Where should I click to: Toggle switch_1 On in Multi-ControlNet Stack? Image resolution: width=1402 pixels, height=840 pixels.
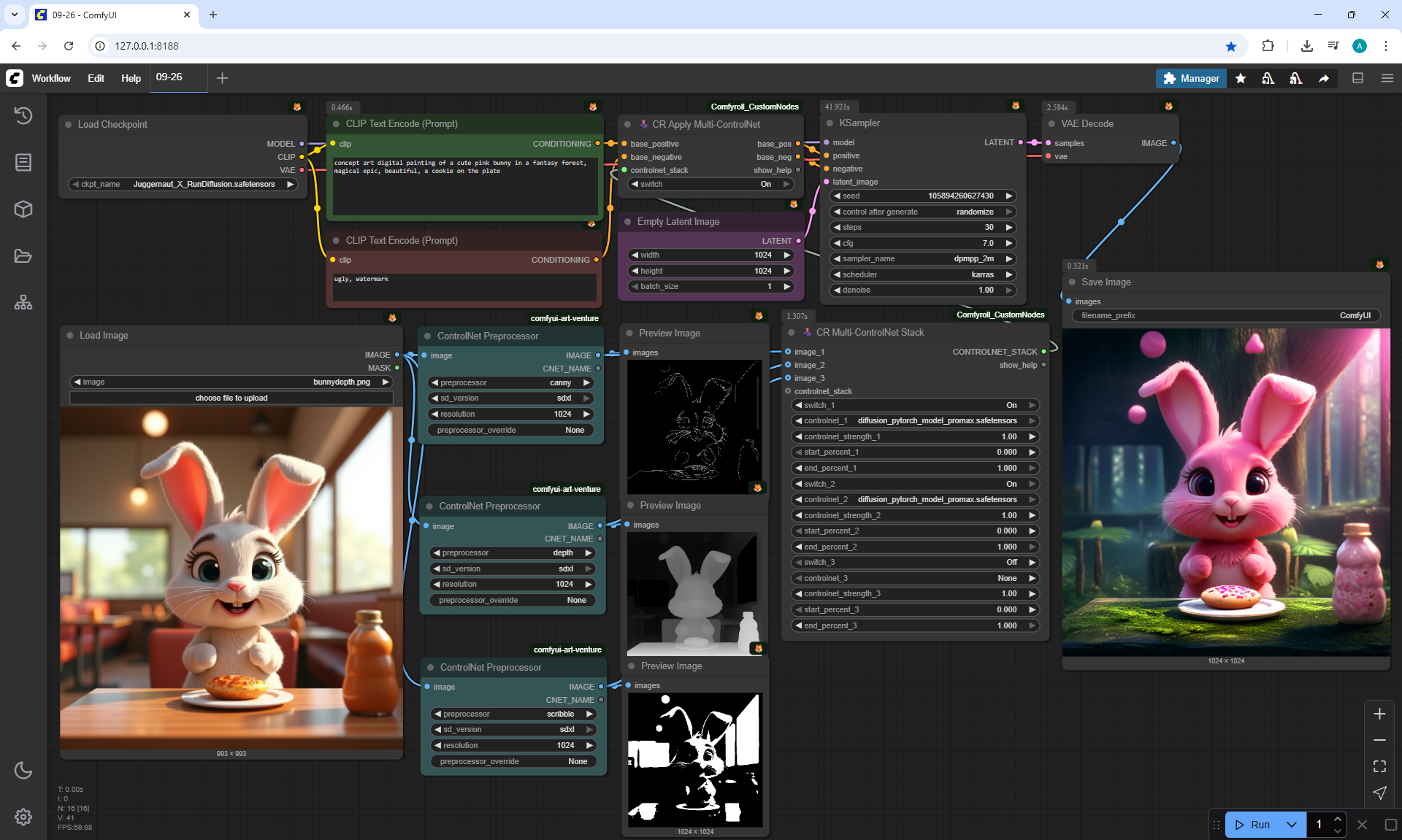click(915, 406)
